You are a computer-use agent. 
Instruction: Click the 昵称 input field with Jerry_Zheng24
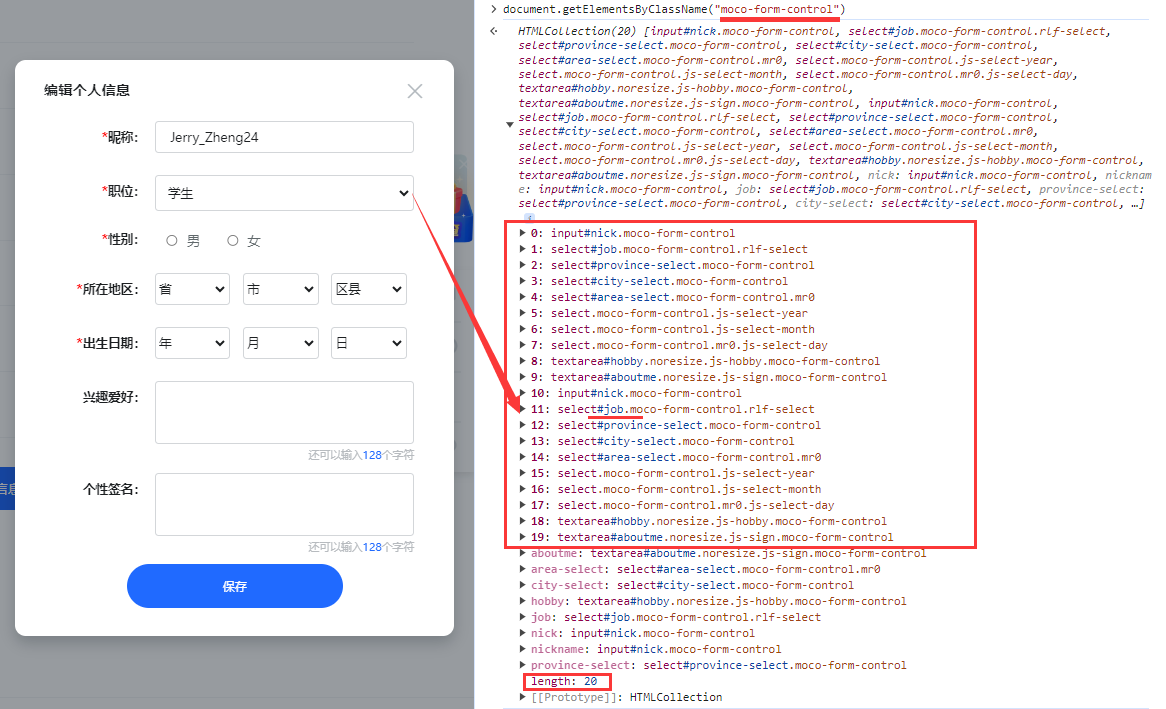click(284, 137)
